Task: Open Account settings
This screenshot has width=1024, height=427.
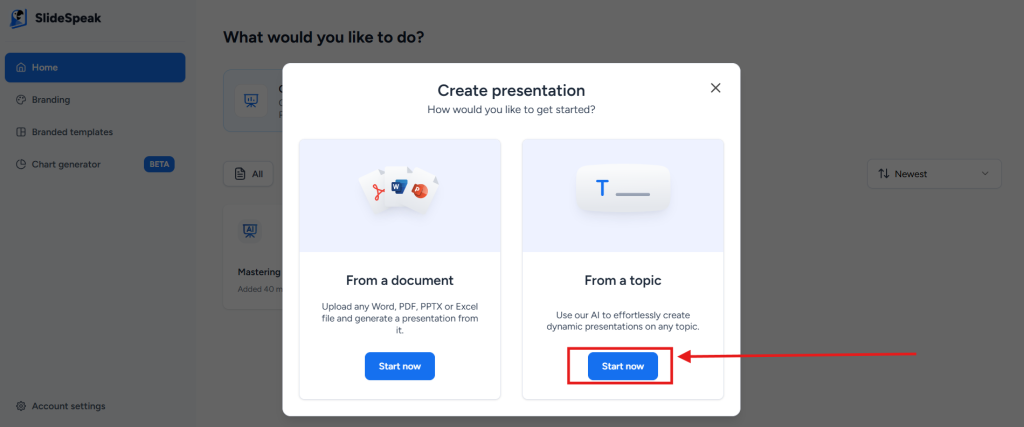Action: (x=61, y=406)
